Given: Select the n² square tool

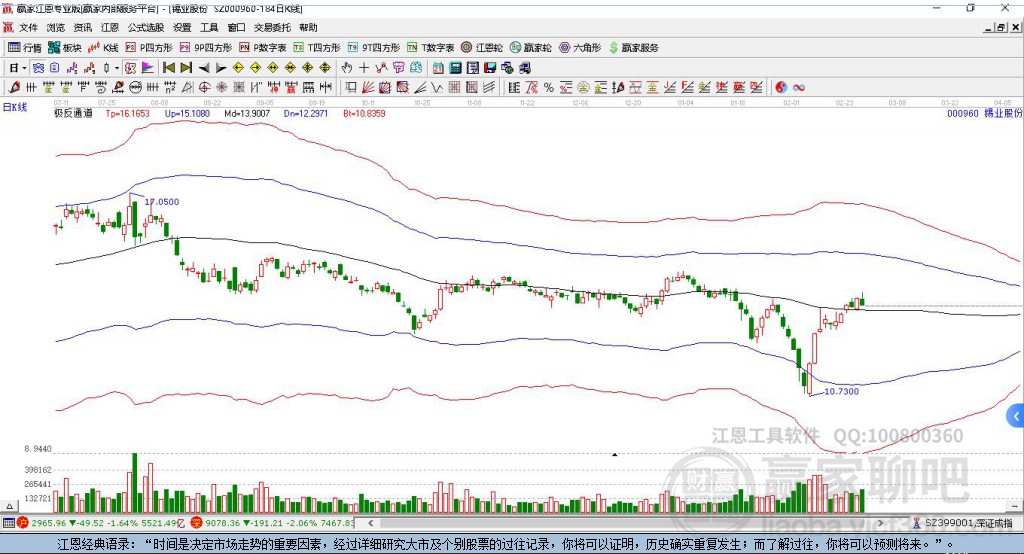Looking at the screenshot, I should [x=170, y=88].
